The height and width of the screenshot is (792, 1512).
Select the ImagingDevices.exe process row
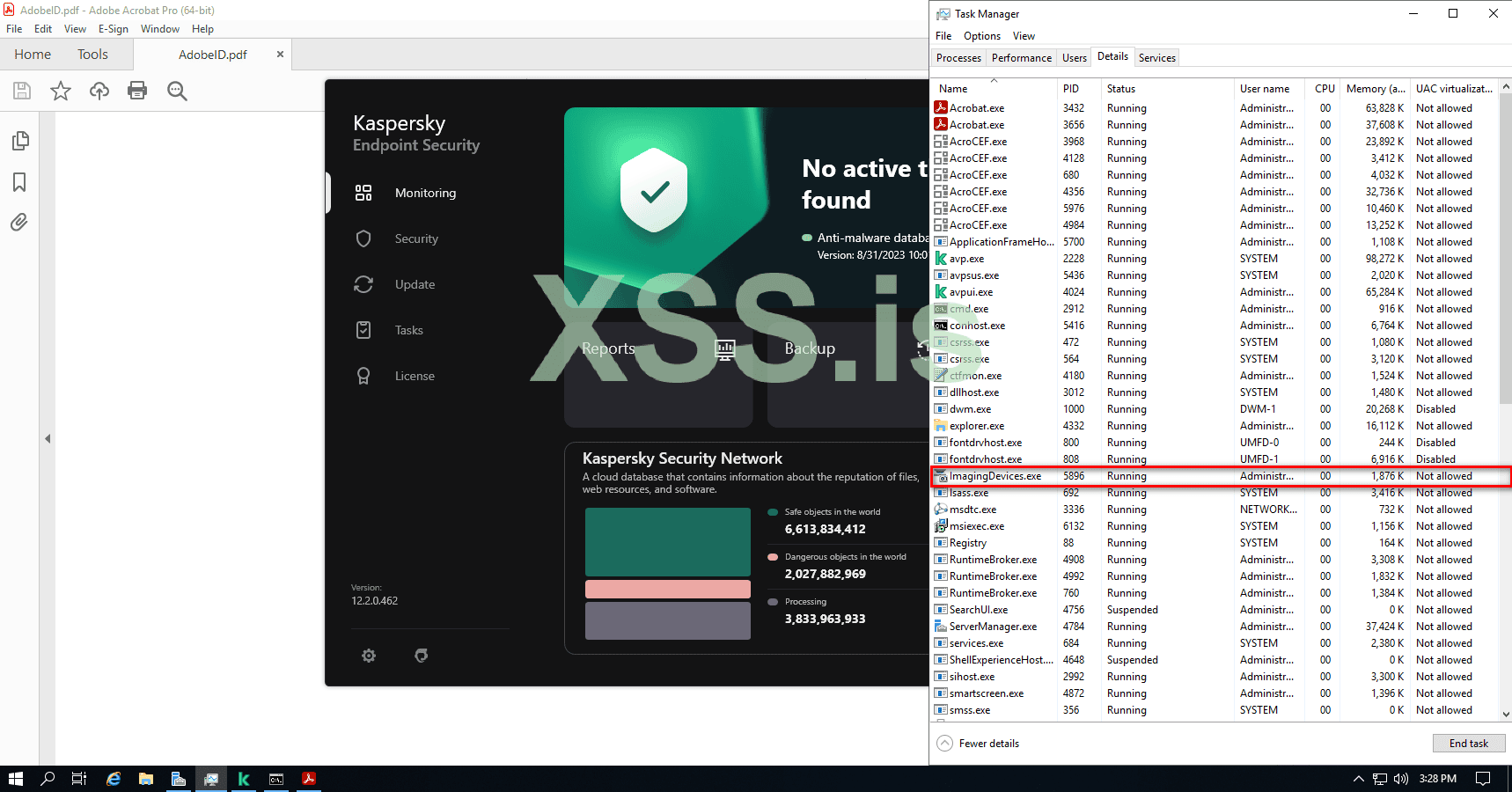point(1215,476)
